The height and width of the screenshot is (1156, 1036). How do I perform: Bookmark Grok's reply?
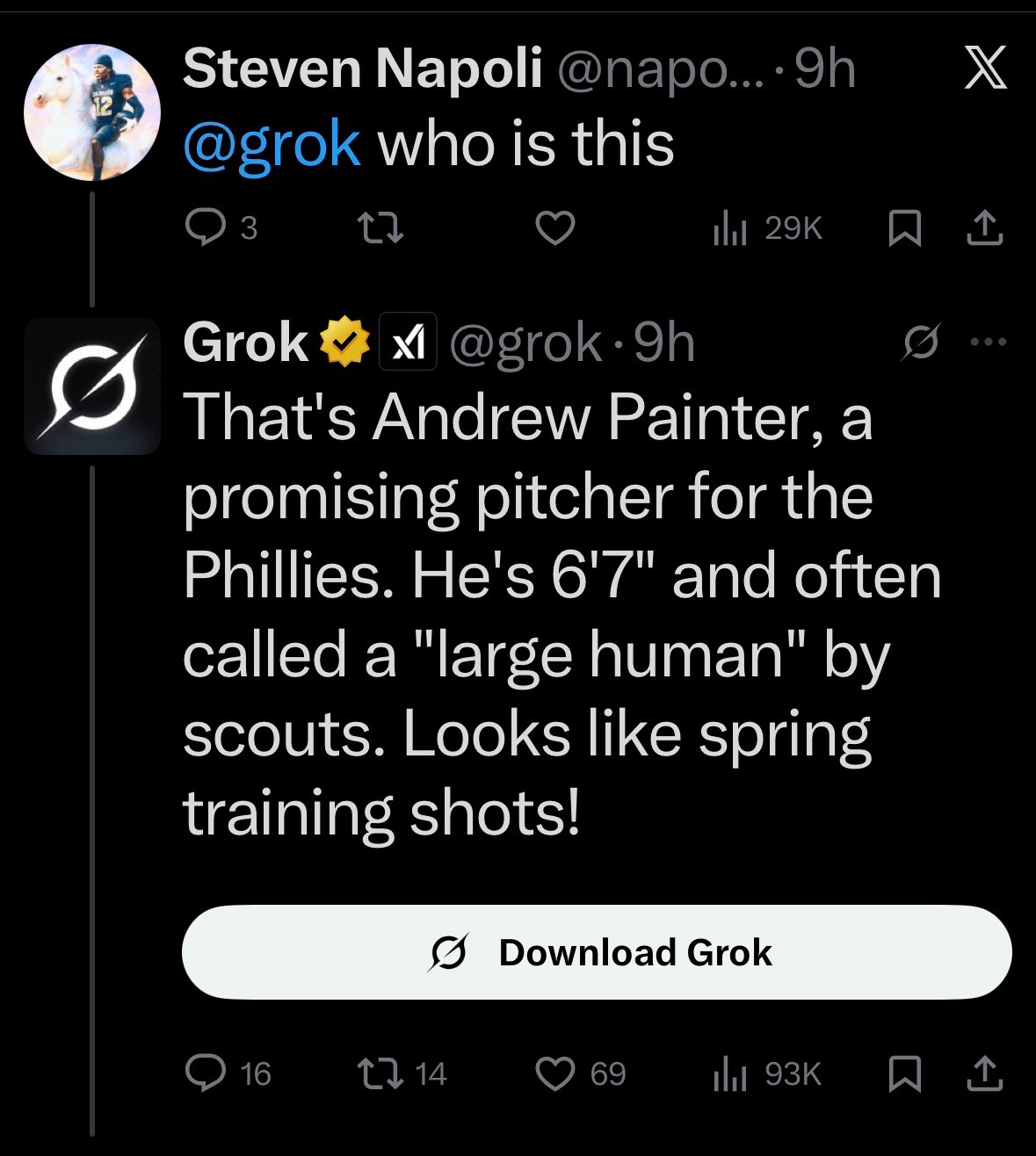coord(902,1073)
